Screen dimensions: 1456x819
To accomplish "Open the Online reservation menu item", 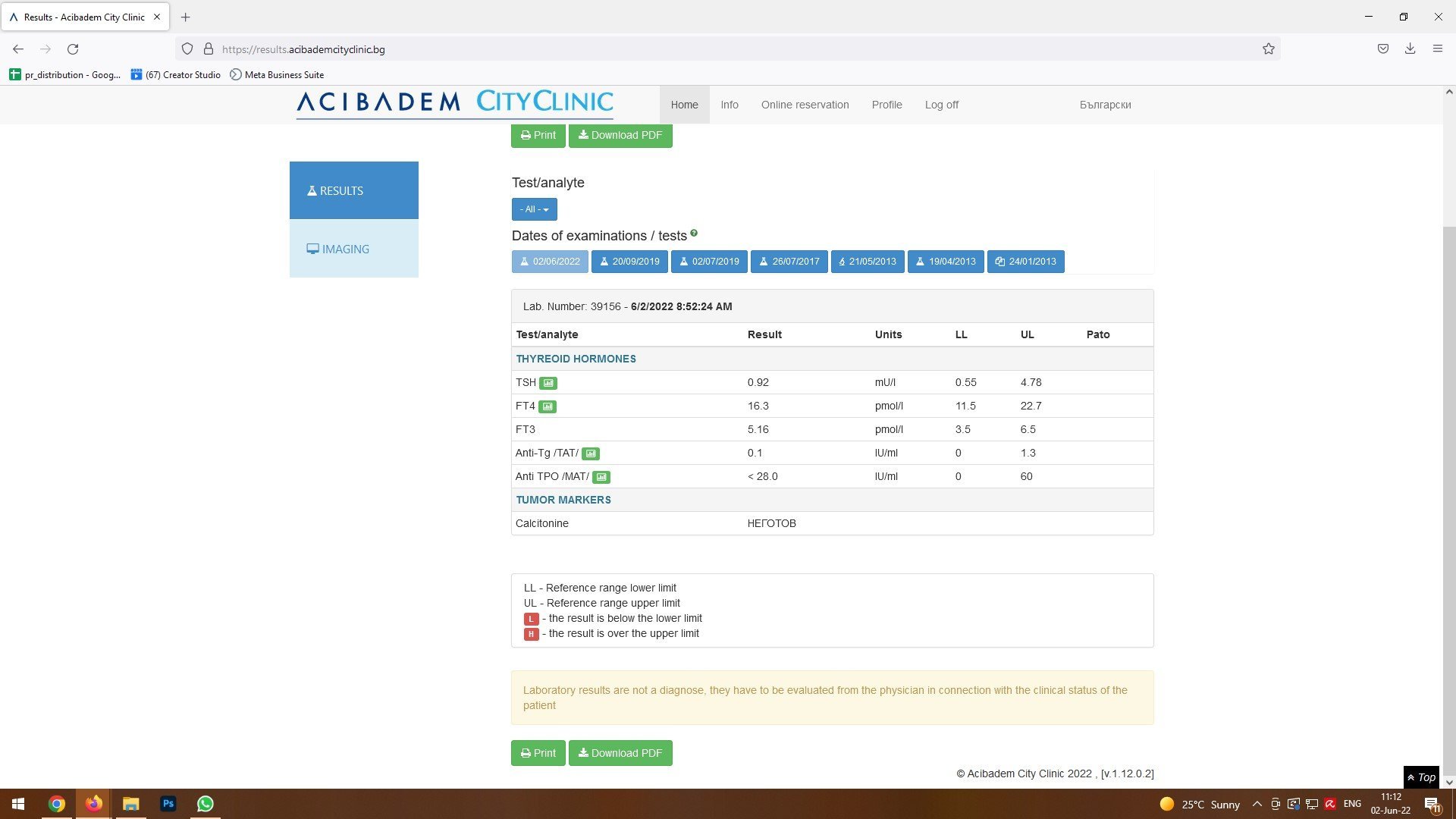I will 805,105.
